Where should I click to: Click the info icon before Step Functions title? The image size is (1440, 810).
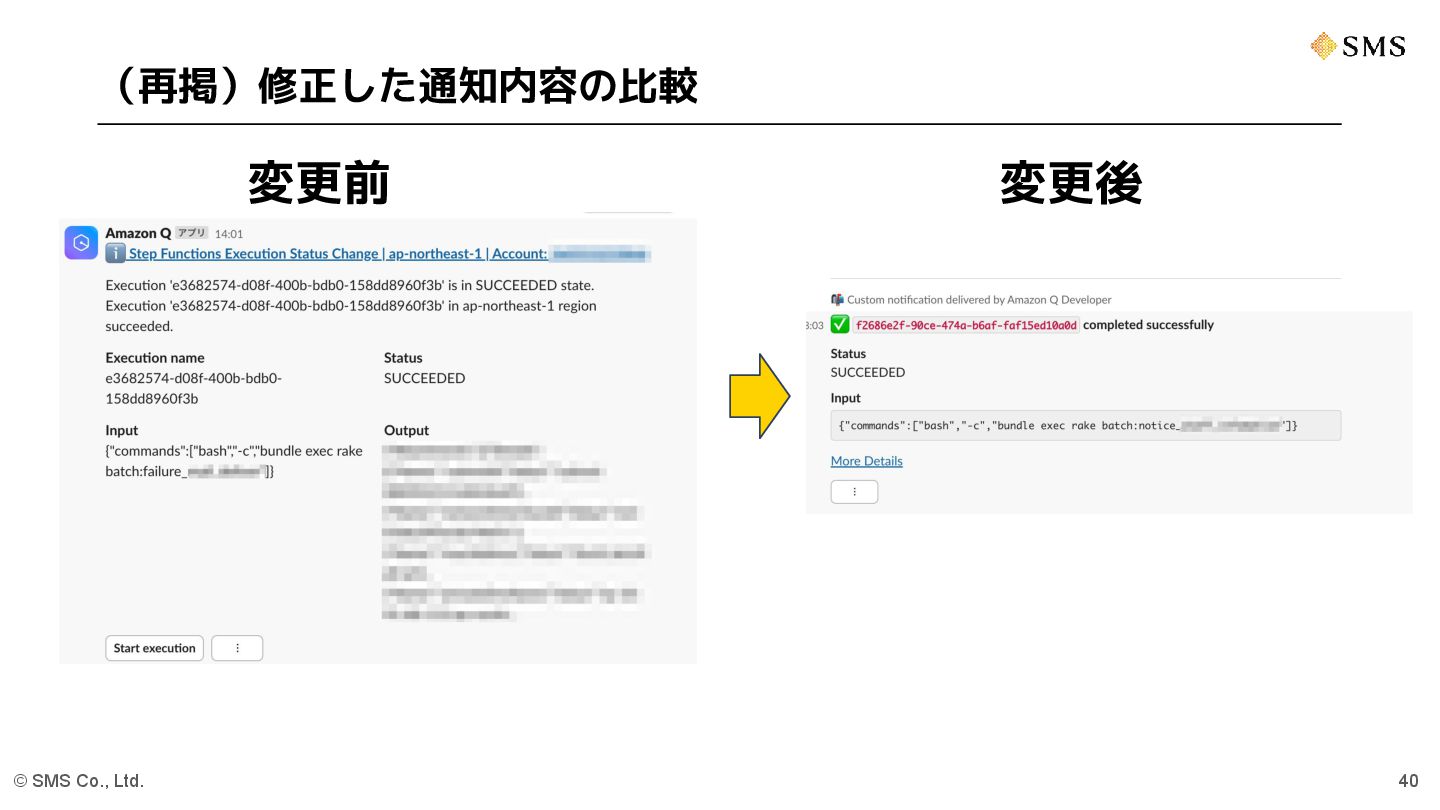115,254
